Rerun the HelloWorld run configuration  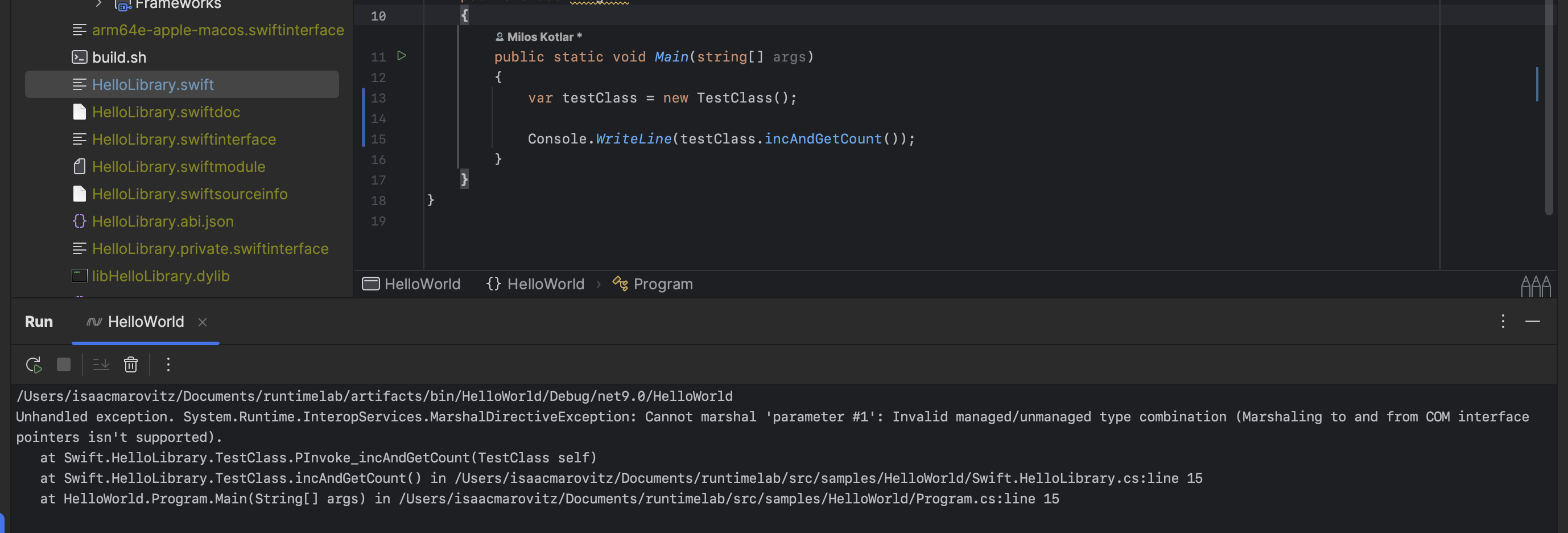(x=34, y=364)
